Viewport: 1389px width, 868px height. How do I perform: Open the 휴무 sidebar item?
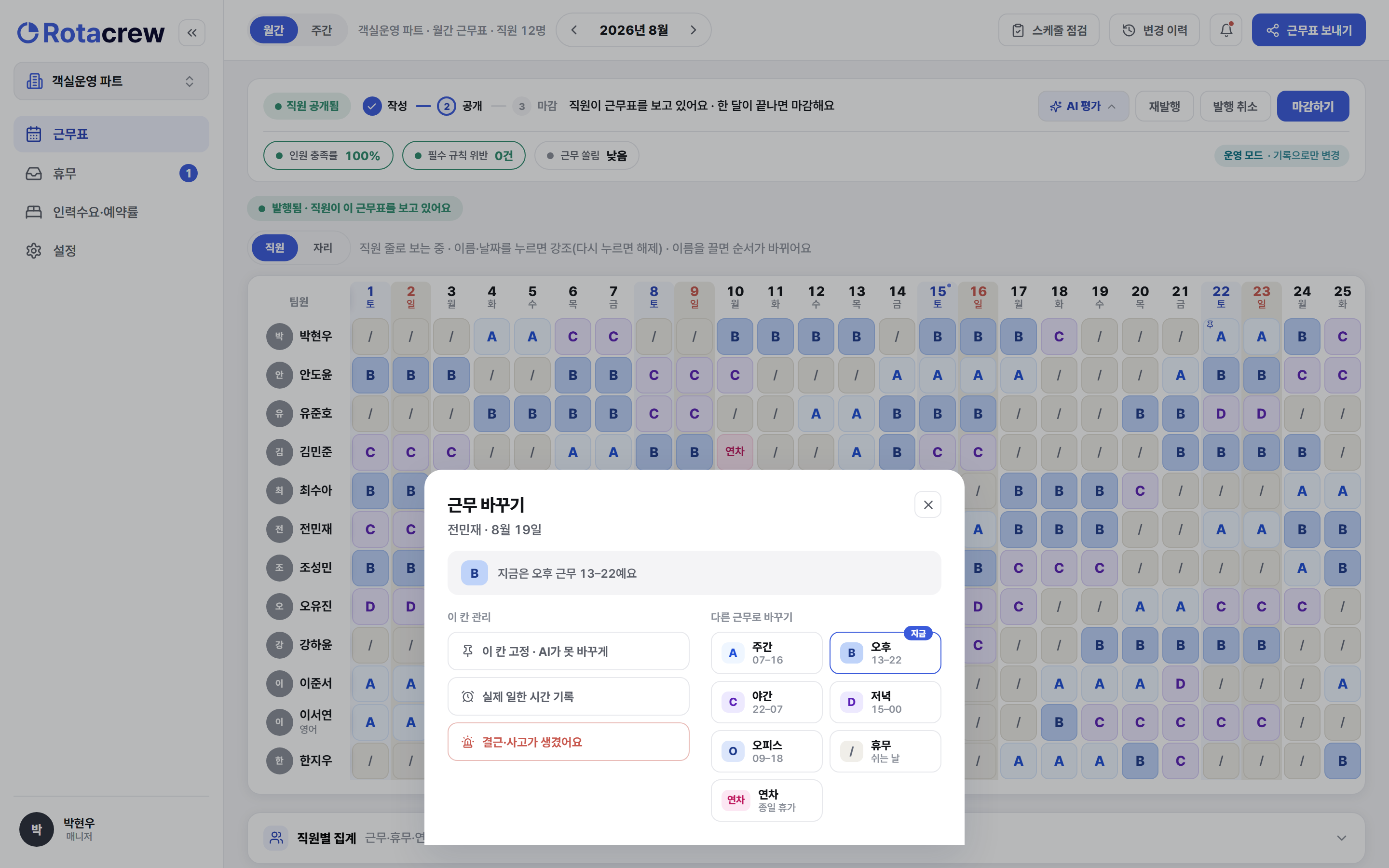tap(111, 174)
